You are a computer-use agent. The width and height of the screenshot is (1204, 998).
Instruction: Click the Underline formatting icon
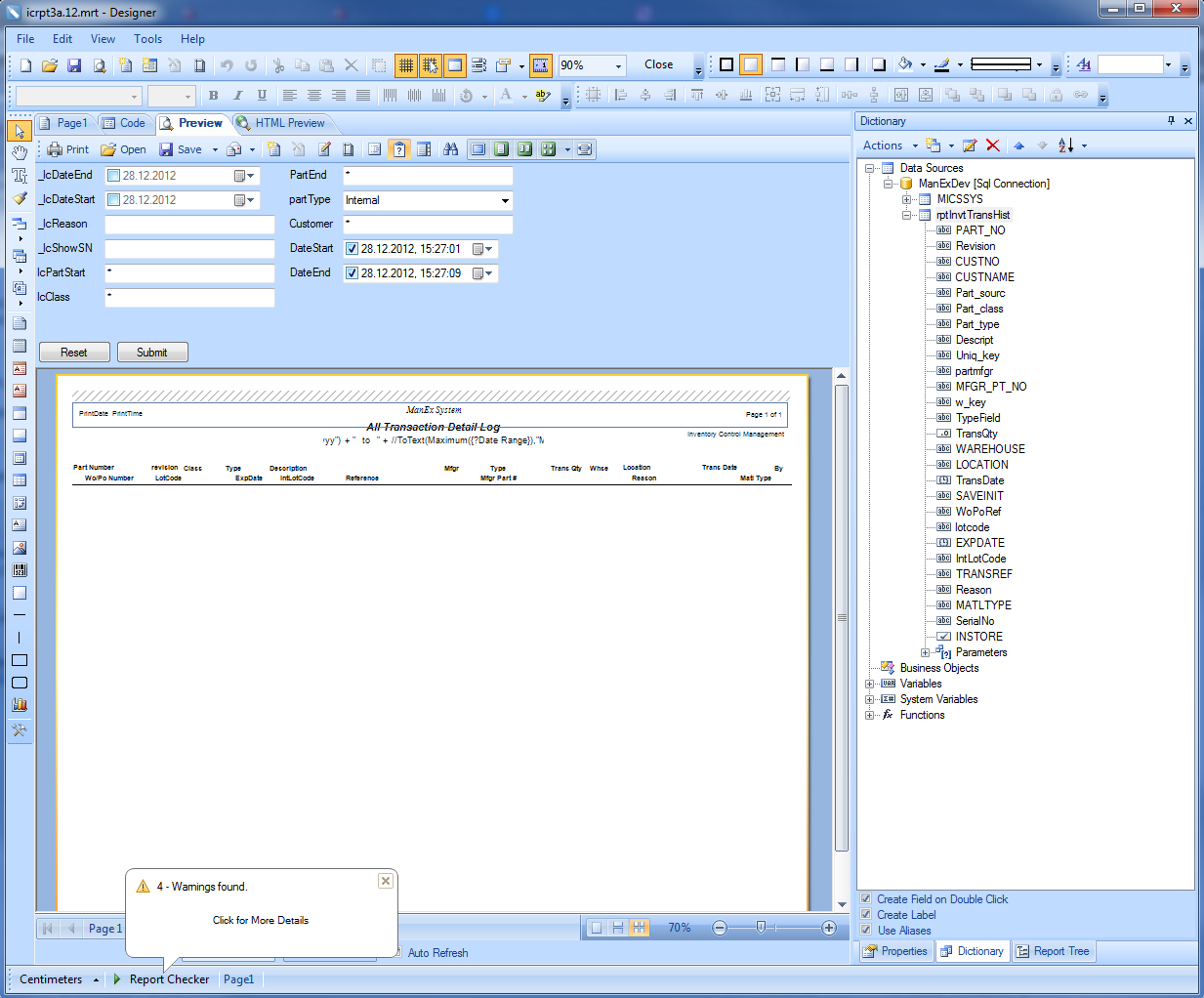click(x=262, y=96)
